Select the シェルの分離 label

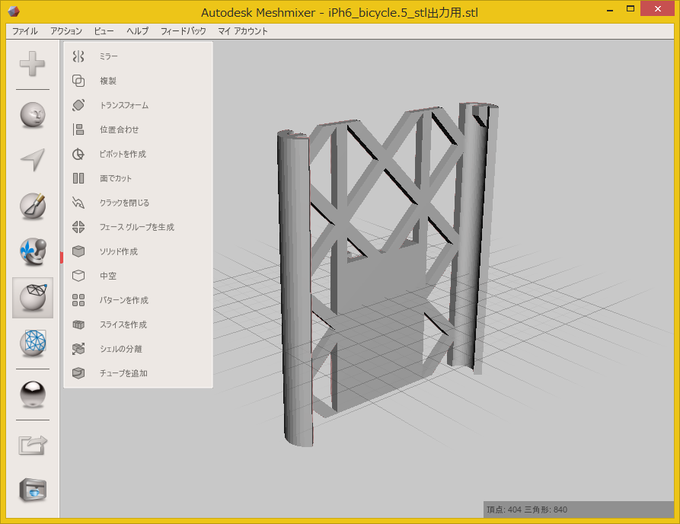(x=121, y=349)
